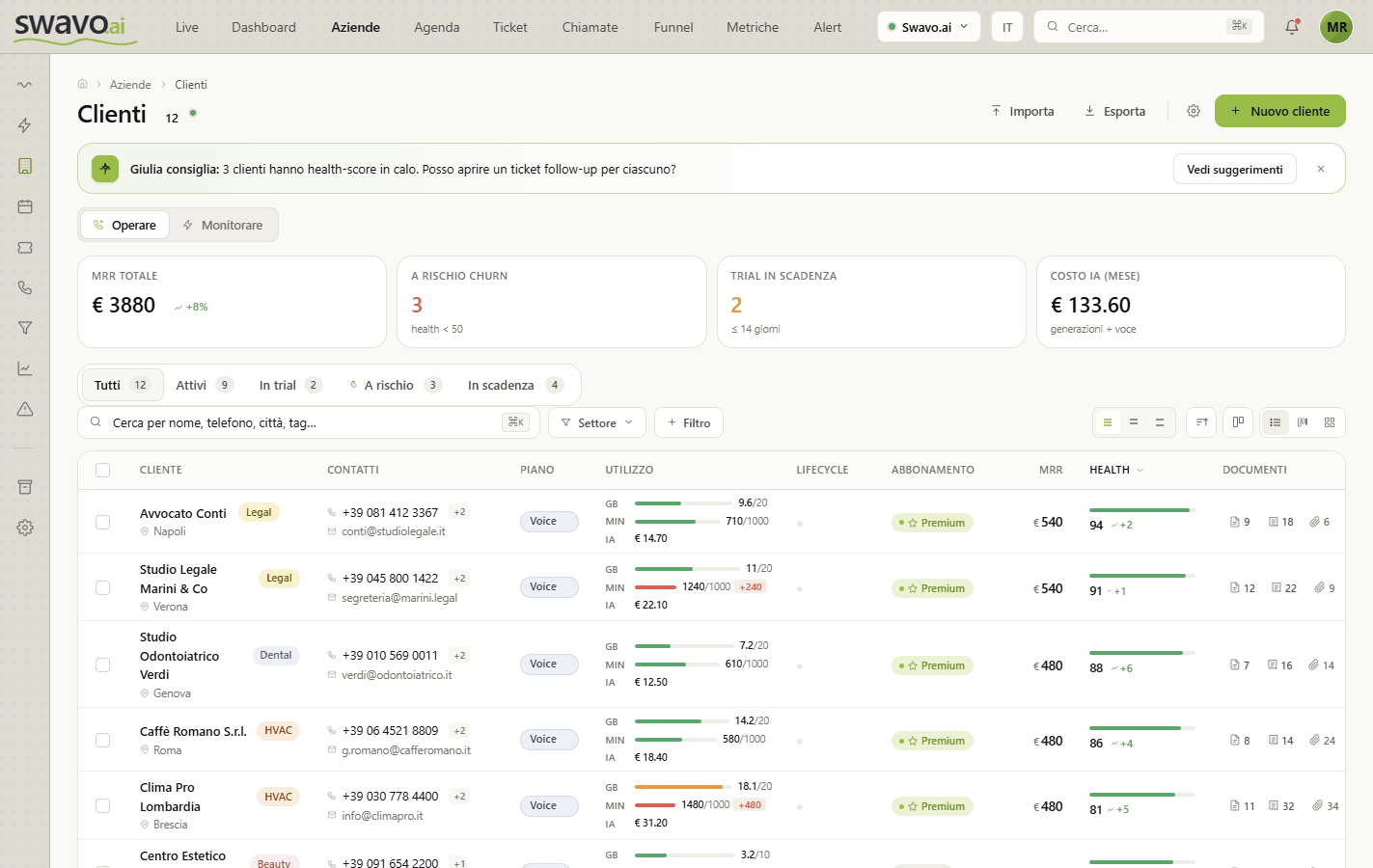Open the Agenda menu

tap(437, 27)
